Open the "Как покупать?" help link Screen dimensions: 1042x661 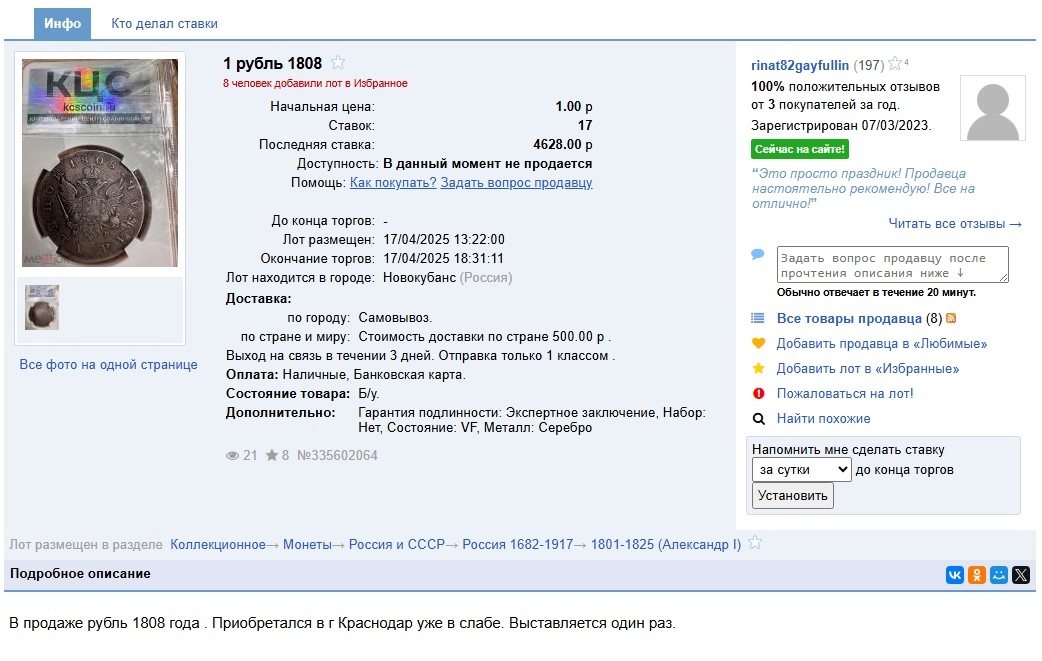click(x=392, y=183)
